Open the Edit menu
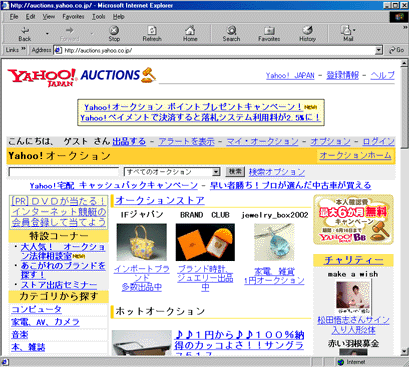The image size is (409, 367). pos(30,17)
